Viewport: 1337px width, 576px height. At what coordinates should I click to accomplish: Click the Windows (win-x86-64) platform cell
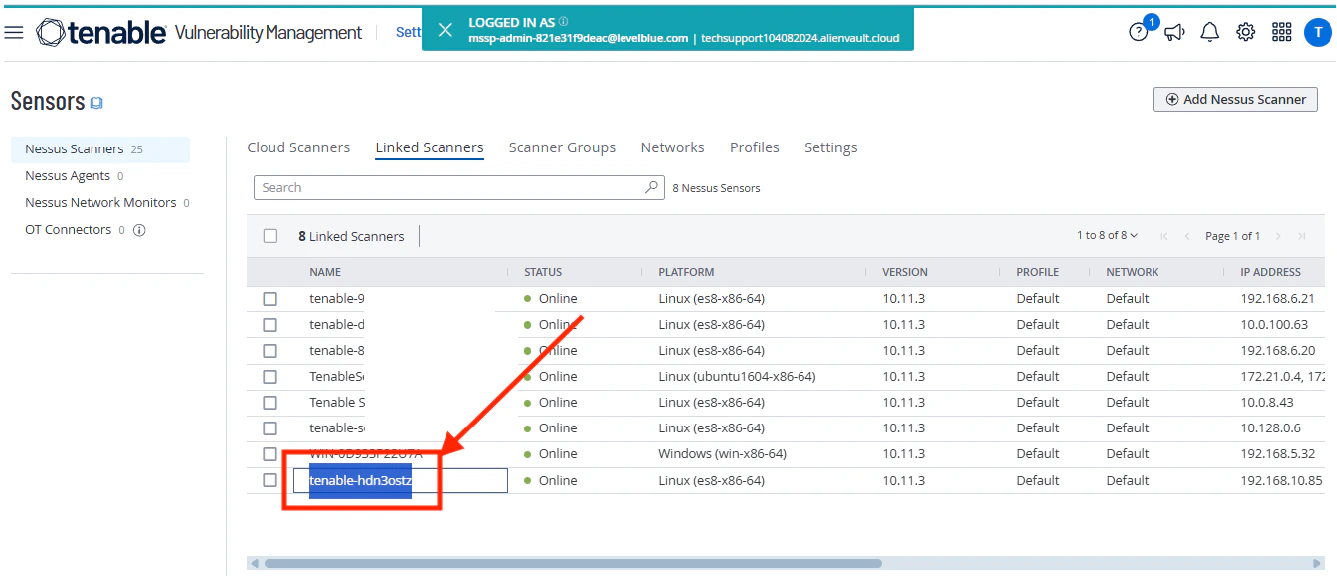tap(722, 454)
